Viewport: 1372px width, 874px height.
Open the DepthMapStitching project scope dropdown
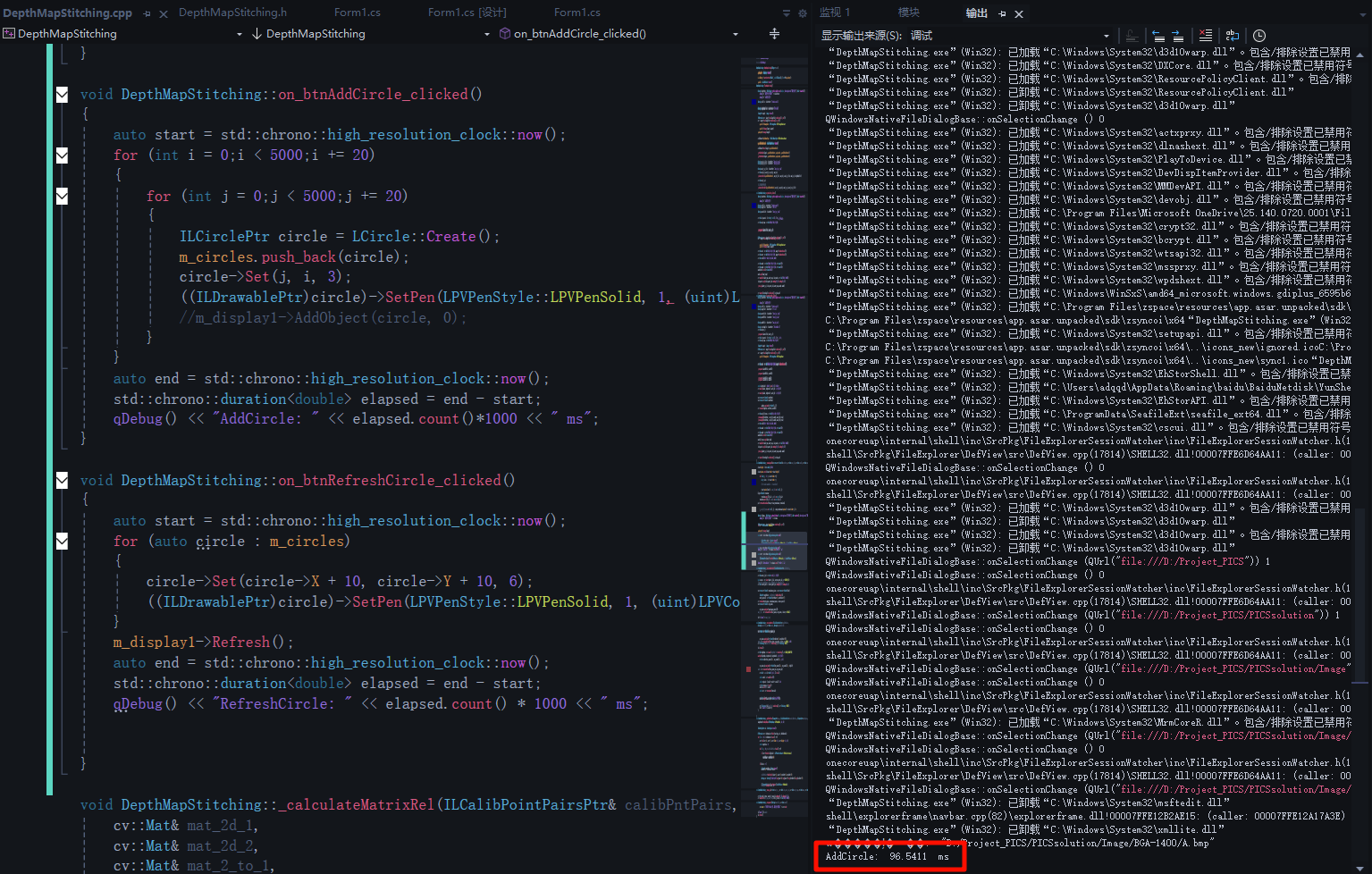239,34
